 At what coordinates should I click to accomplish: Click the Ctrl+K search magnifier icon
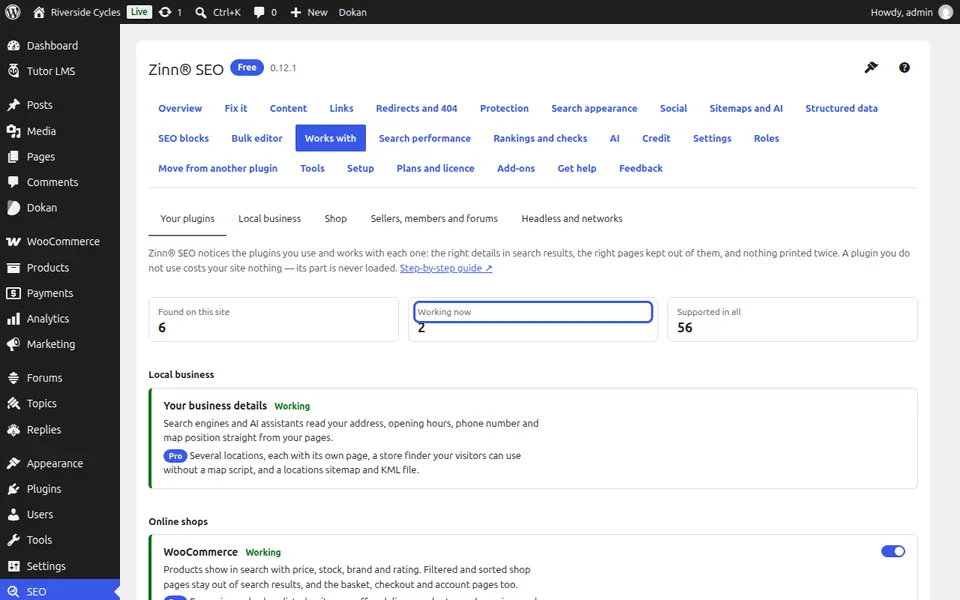click(201, 12)
